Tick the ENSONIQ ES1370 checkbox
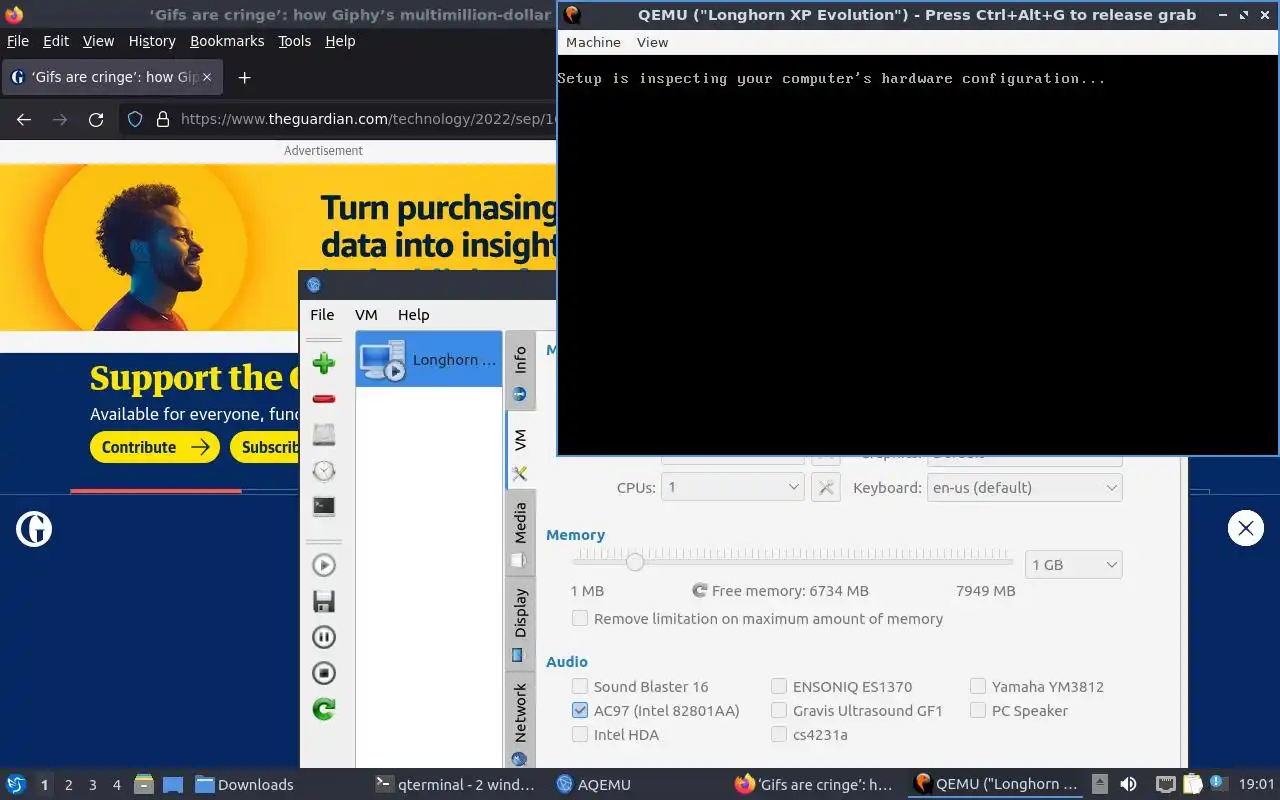1280x800 pixels. click(779, 686)
